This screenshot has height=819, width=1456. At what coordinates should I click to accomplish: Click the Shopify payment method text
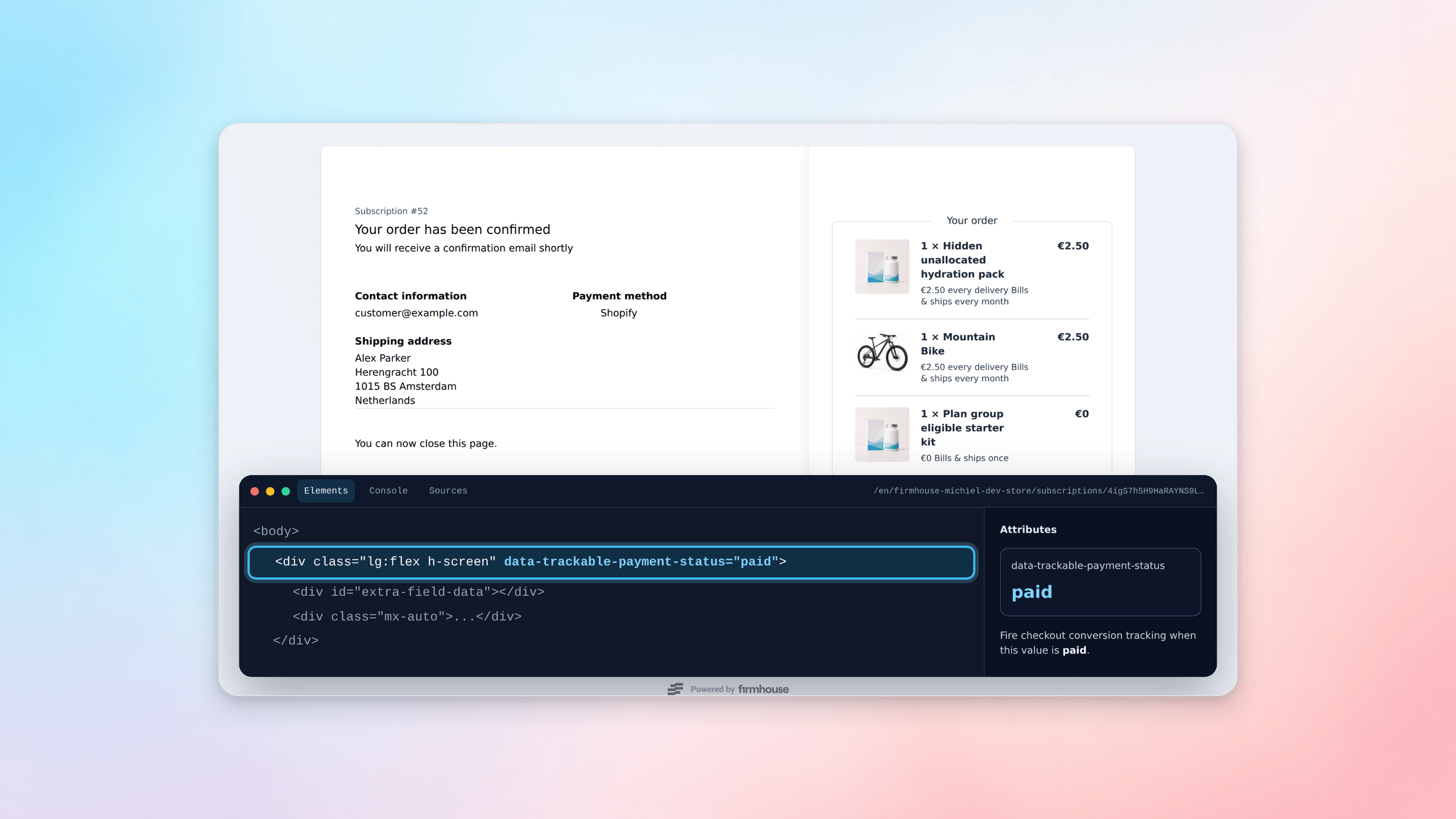(618, 312)
